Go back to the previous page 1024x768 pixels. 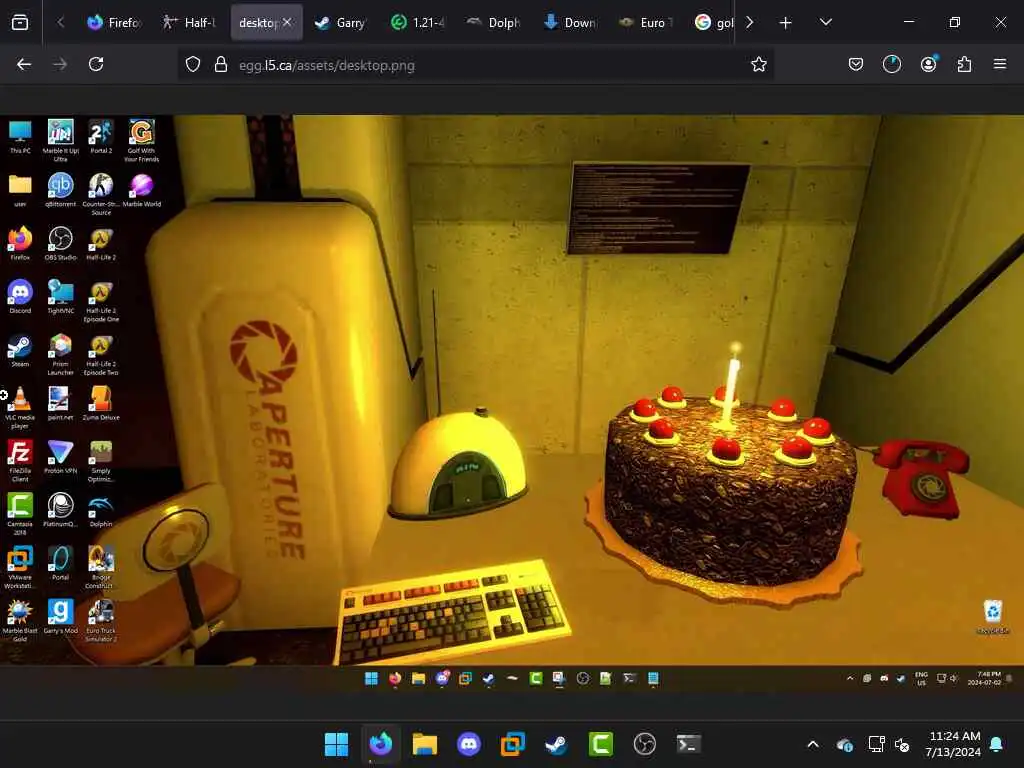click(24, 64)
